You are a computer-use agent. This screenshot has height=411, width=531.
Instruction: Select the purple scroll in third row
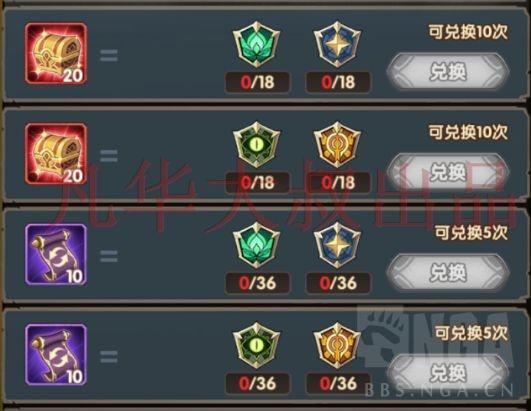[56, 255]
